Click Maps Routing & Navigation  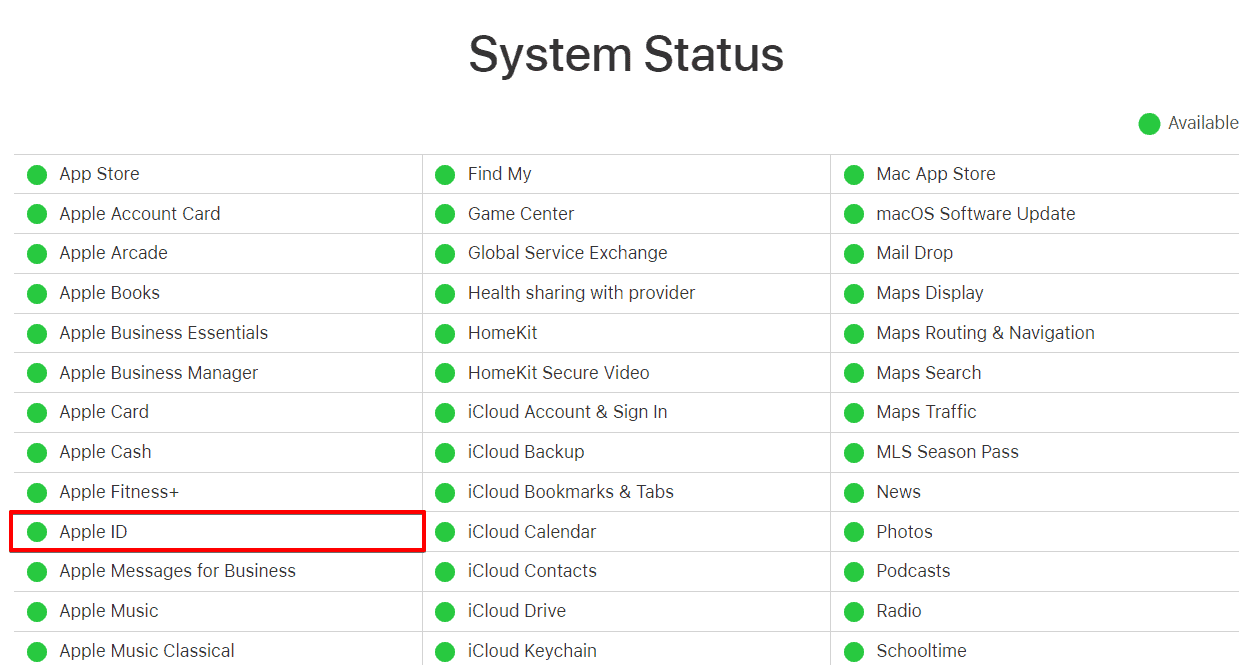coord(985,333)
